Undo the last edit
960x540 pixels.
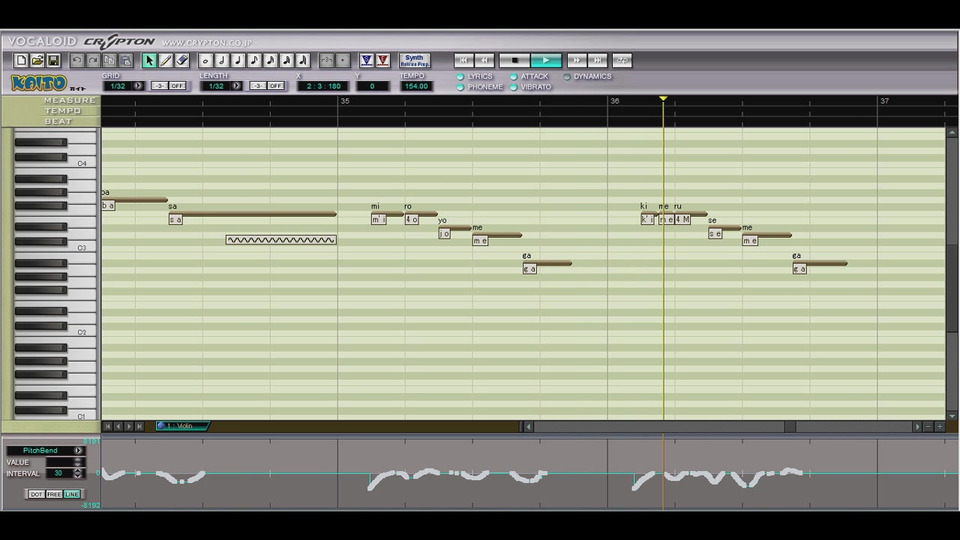tap(77, 60)
